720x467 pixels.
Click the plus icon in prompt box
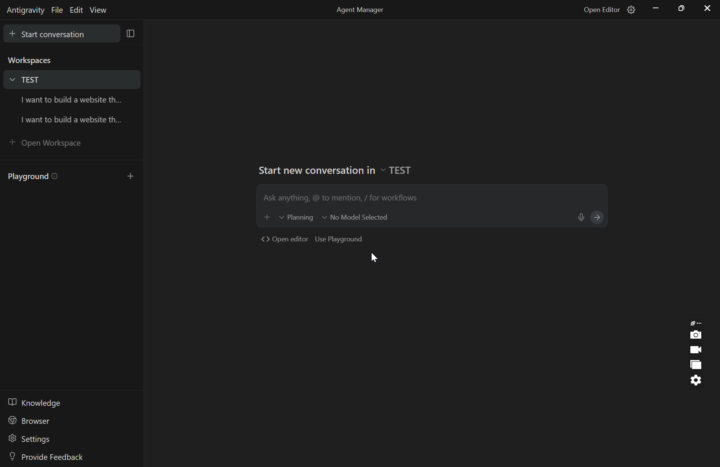[267, 217]
